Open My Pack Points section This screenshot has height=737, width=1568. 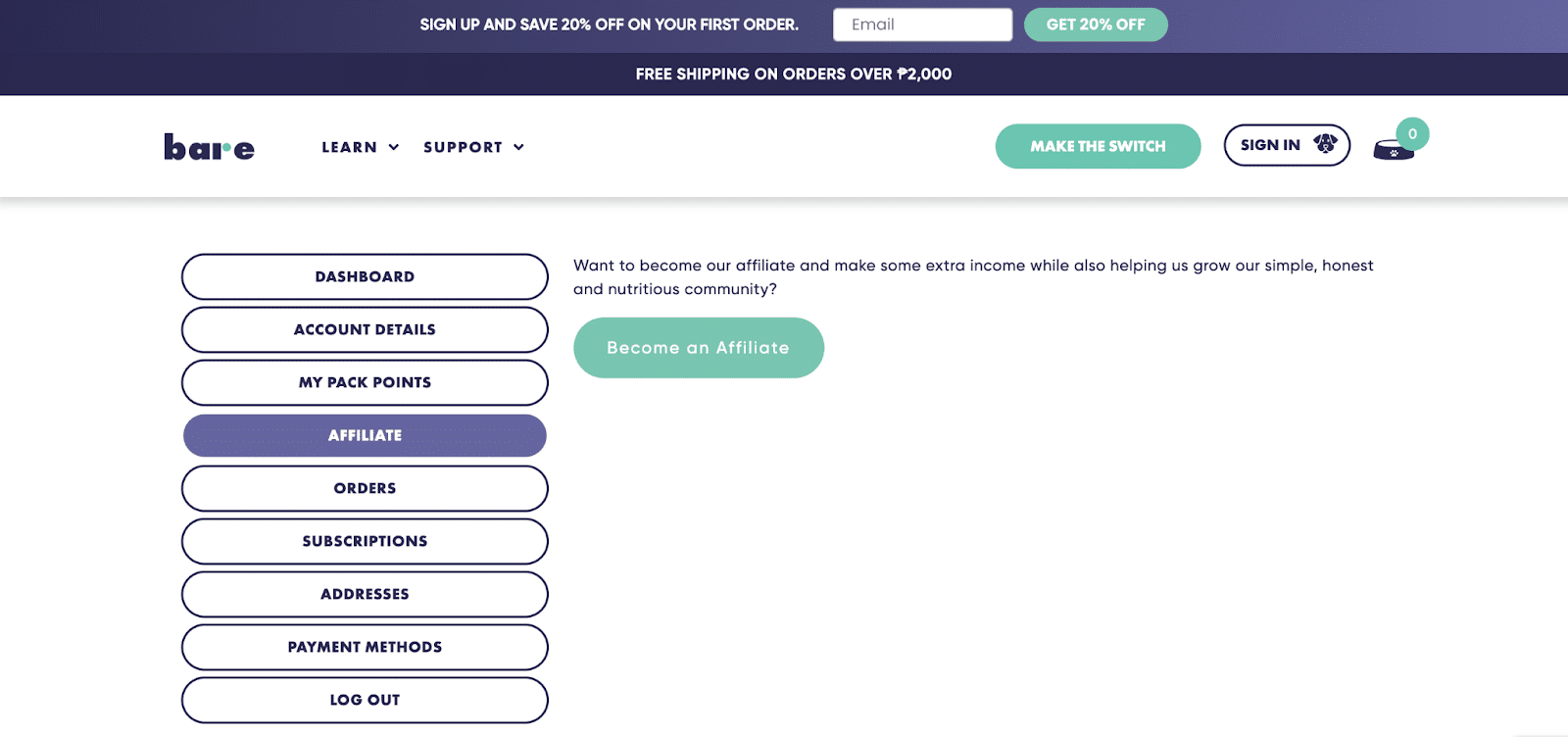click(365, 382)
